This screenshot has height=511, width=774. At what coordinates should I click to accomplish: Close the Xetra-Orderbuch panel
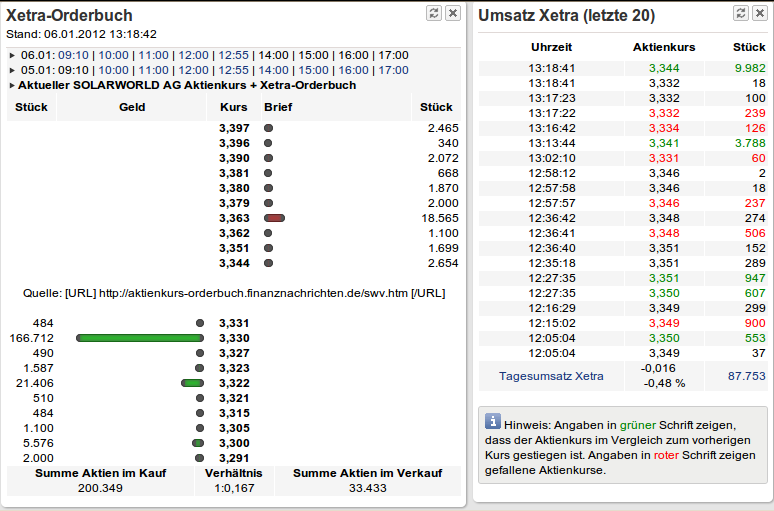tap(453, 13)
